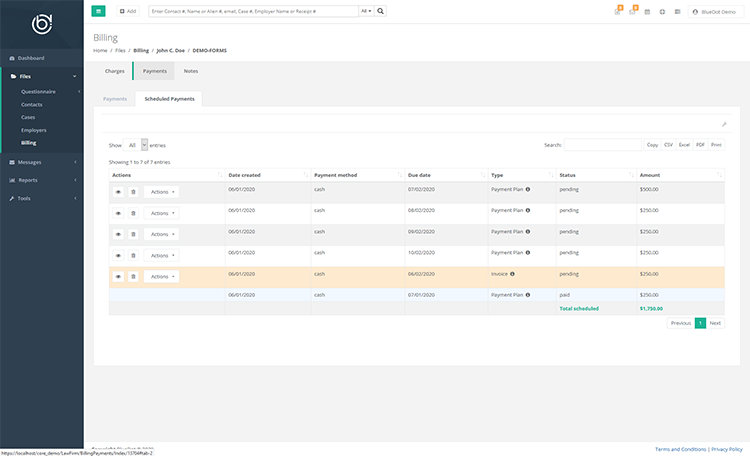Delete the scheduled payment due 07/02/2020

[x=133, y=192]
